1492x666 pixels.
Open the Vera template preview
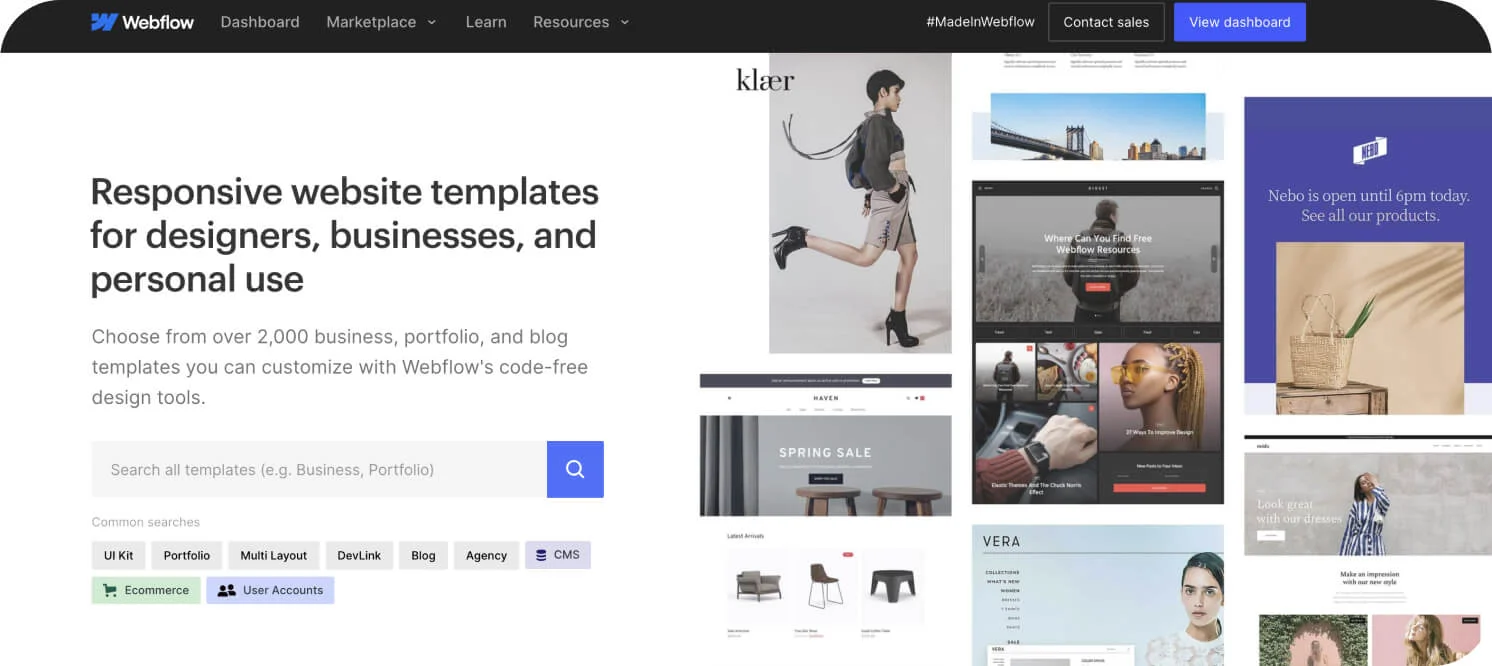pos(1098,595)
